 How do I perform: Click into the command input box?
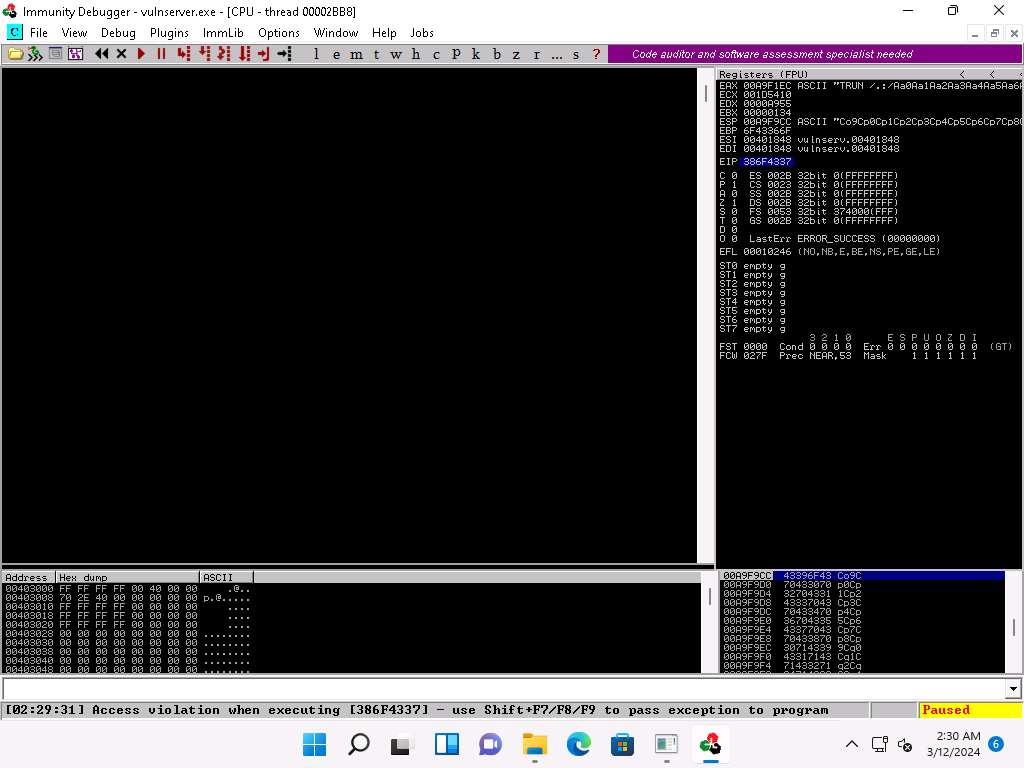pyautogui.click(x=500, y=689)
